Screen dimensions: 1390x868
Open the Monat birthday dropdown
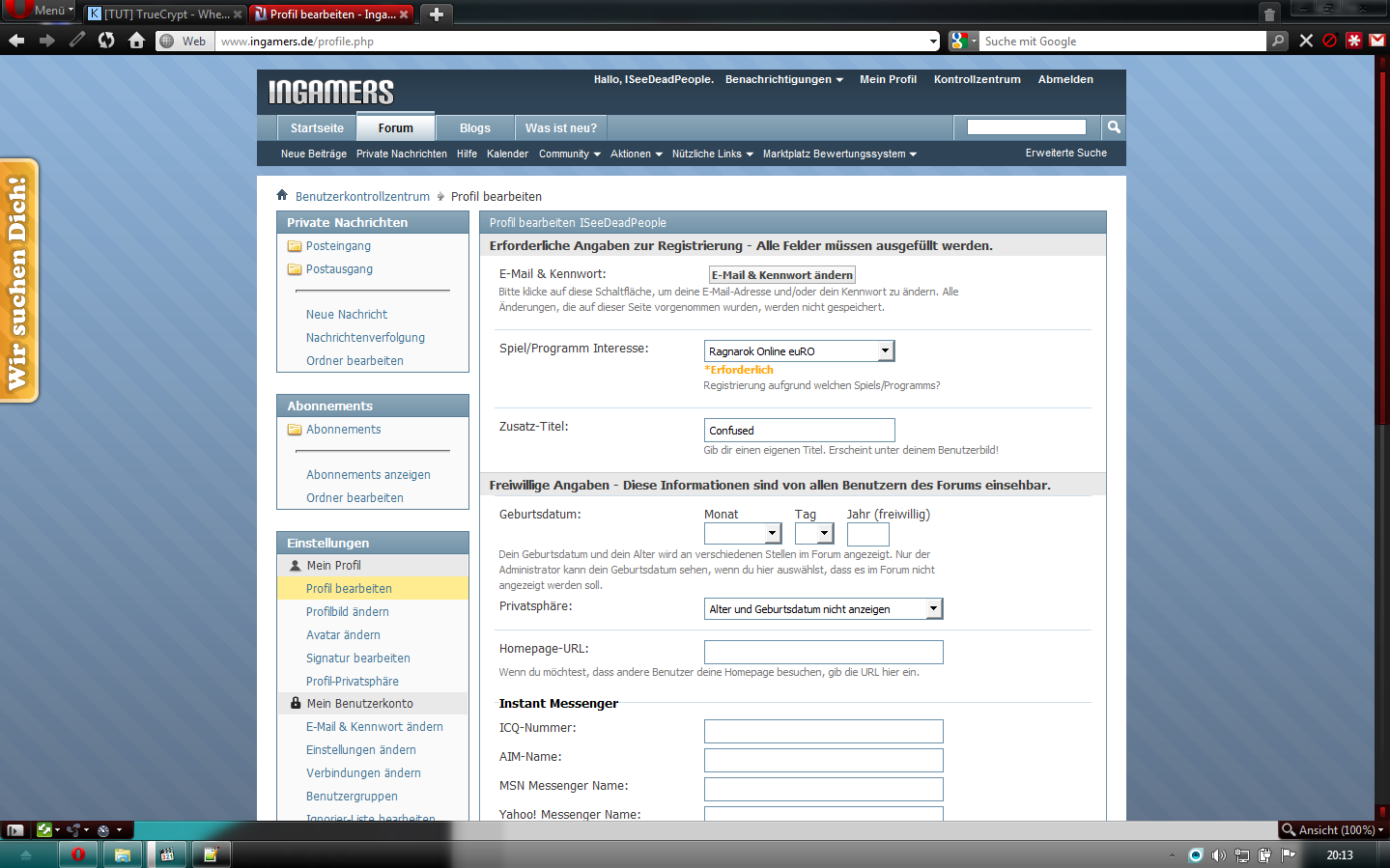(x=772, y=534)
